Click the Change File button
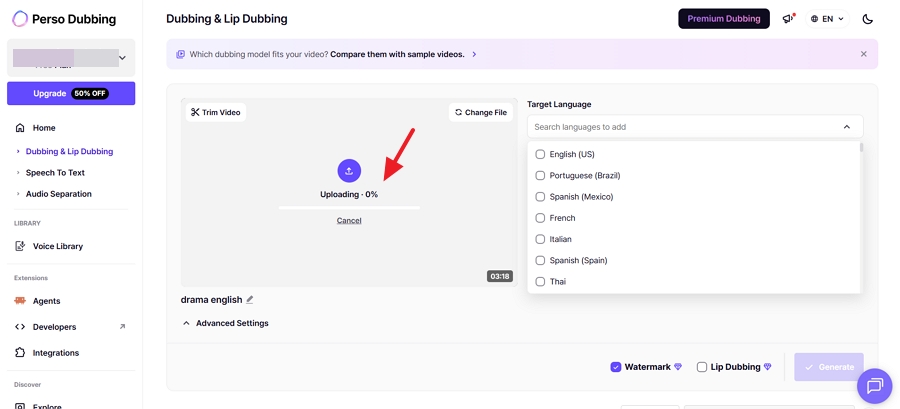 (x=480, y=112)
